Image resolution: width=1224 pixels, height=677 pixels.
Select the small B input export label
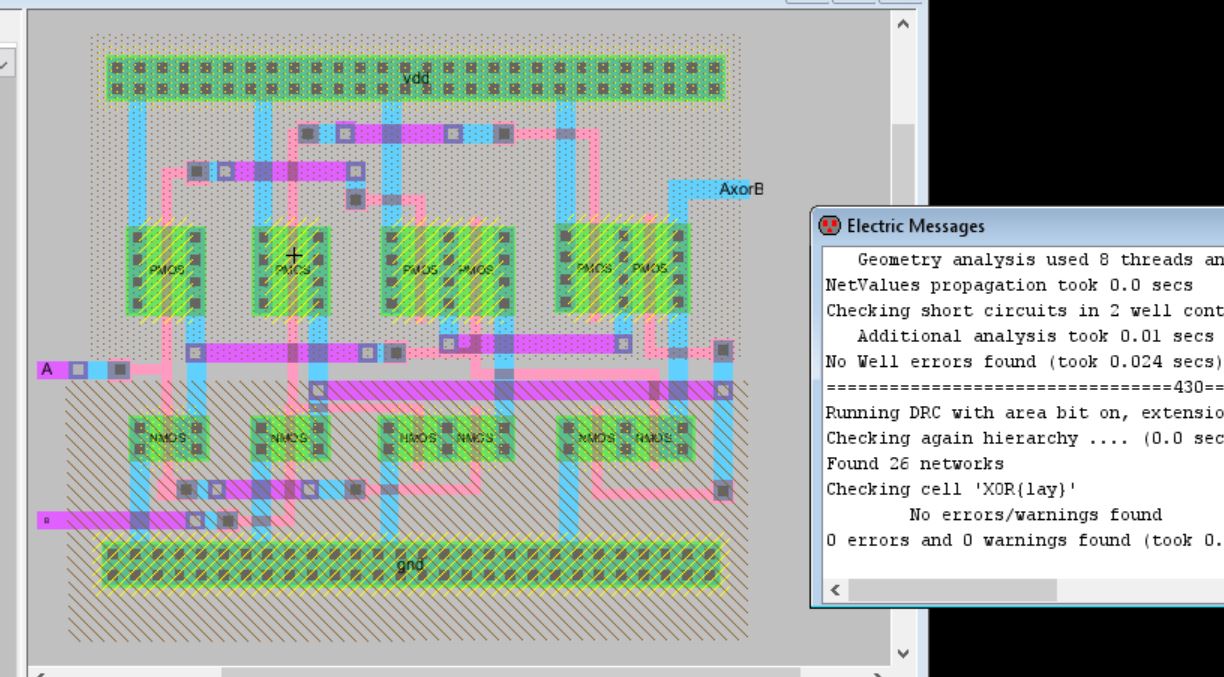pyautogui.click(x=44, y=520)
